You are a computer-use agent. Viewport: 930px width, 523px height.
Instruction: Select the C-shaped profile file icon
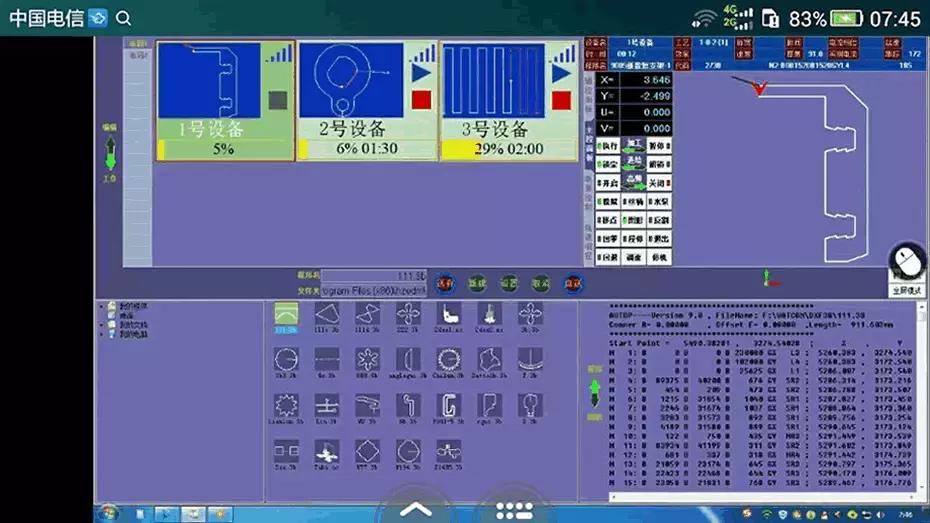point(448,405)
